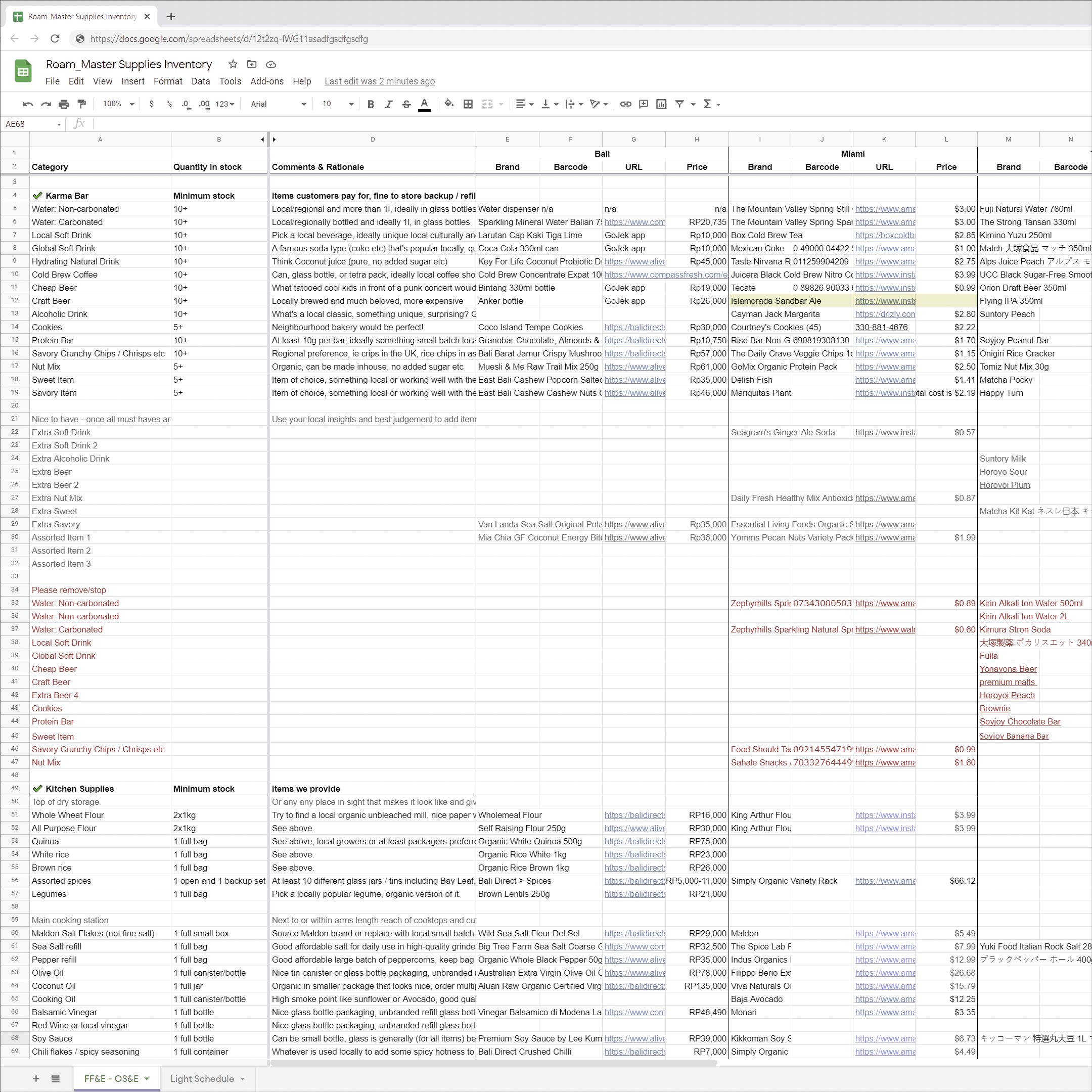Open the Borders tool

coord(468,104)
